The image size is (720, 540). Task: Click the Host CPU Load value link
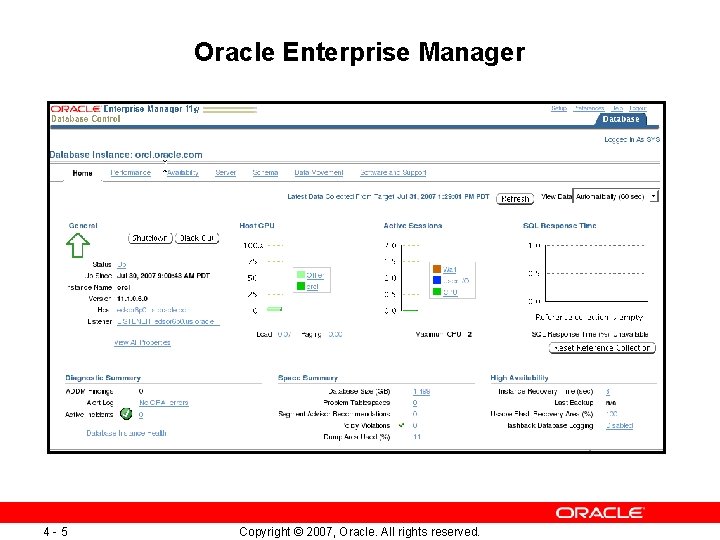coord(284,334)
